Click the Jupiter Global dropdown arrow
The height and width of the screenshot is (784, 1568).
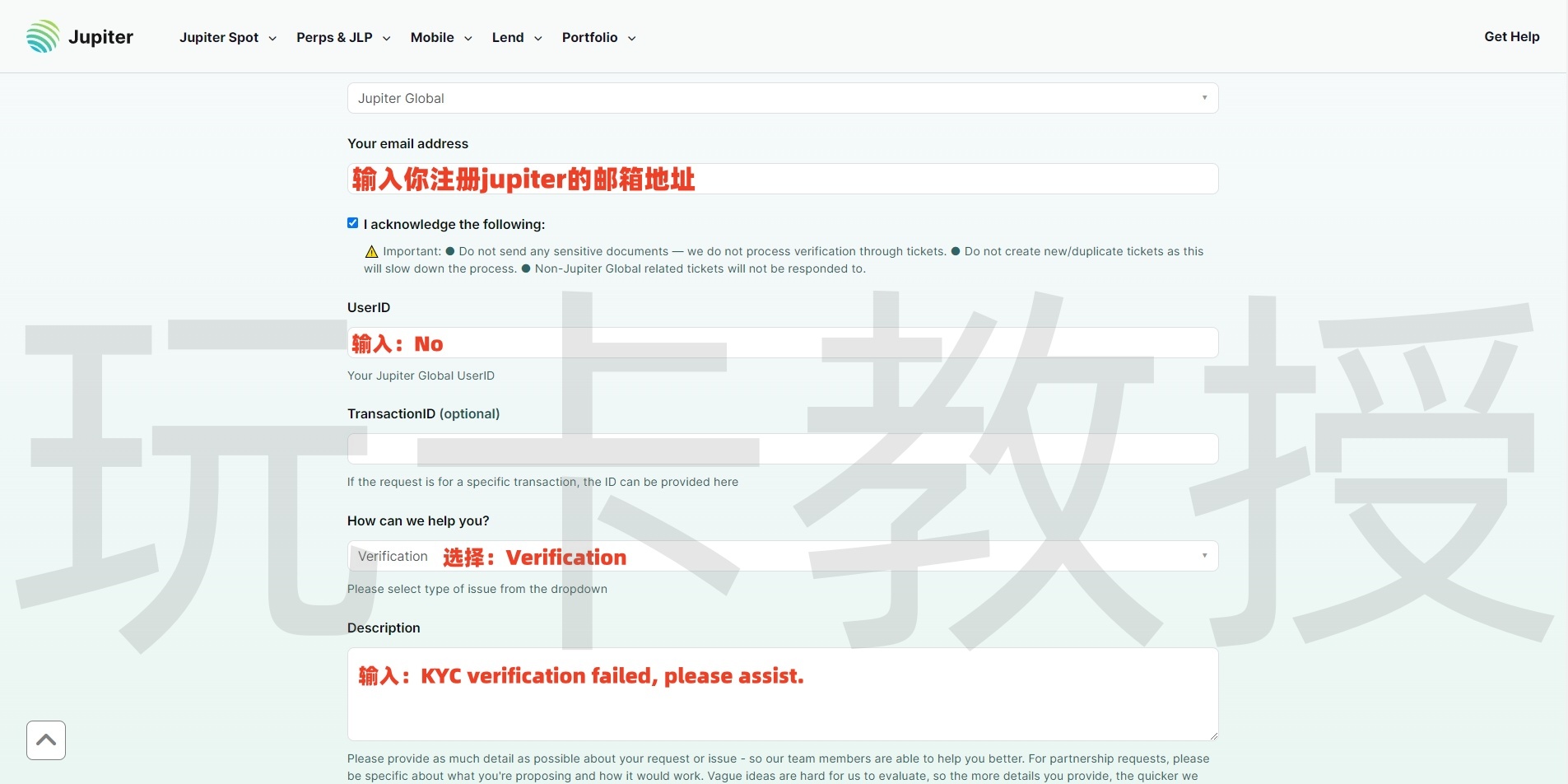(x=1204, y=98)
